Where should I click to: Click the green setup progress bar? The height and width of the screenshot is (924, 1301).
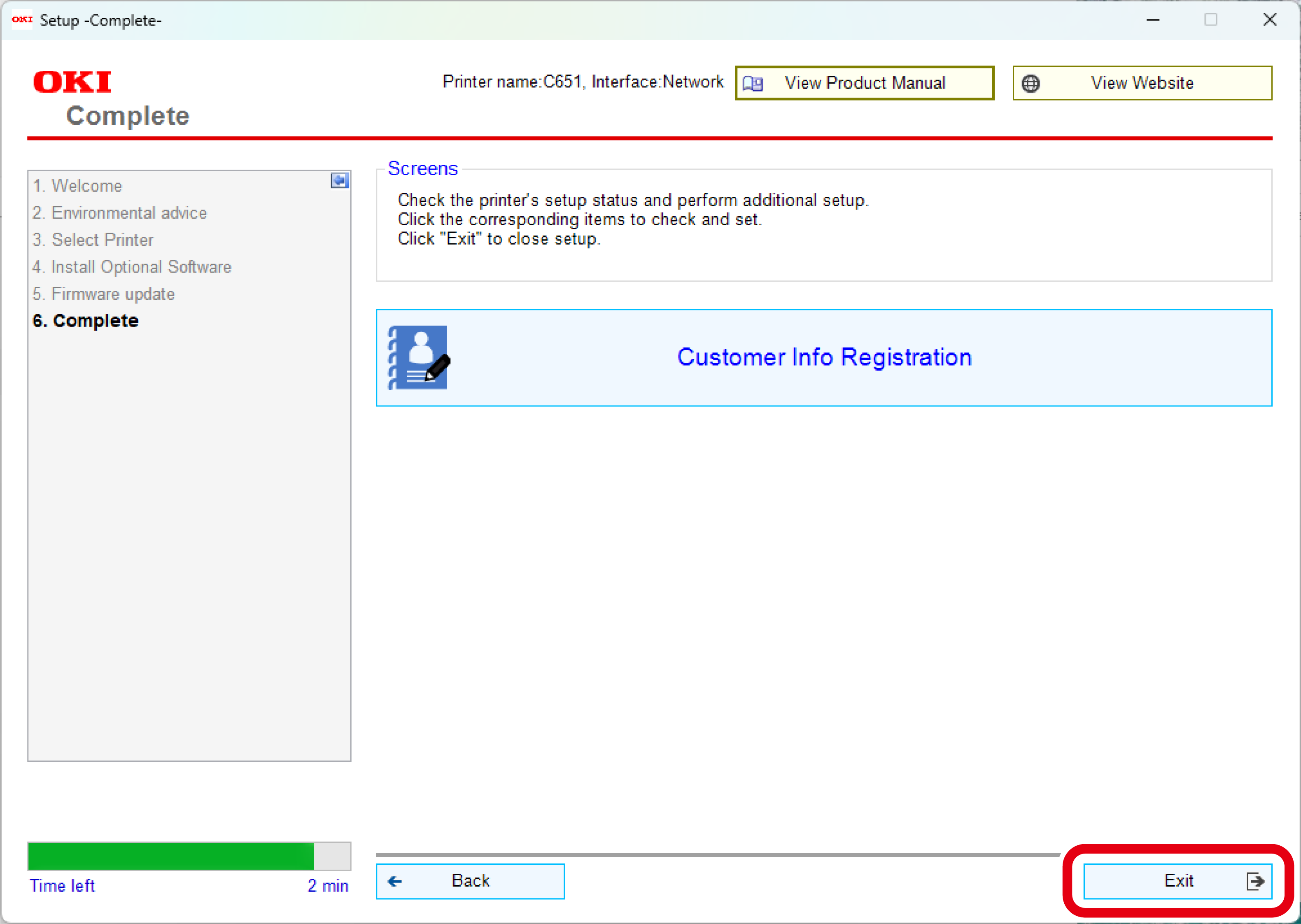point(189,856)
